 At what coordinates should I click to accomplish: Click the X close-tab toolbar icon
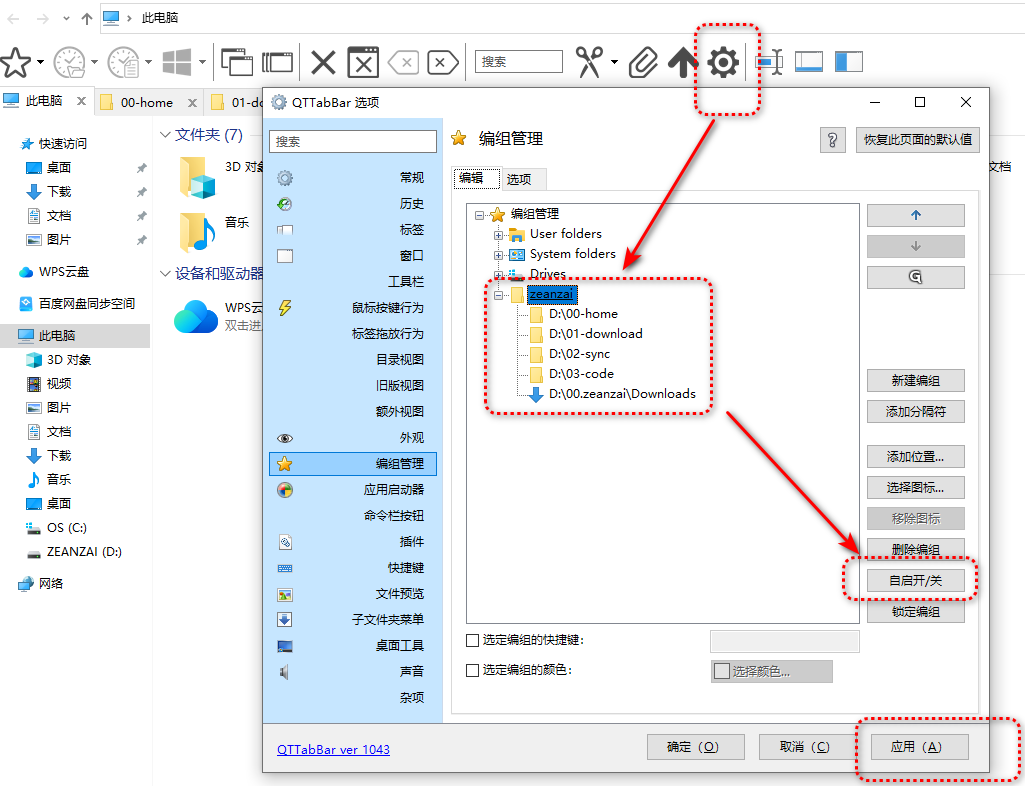323,63
